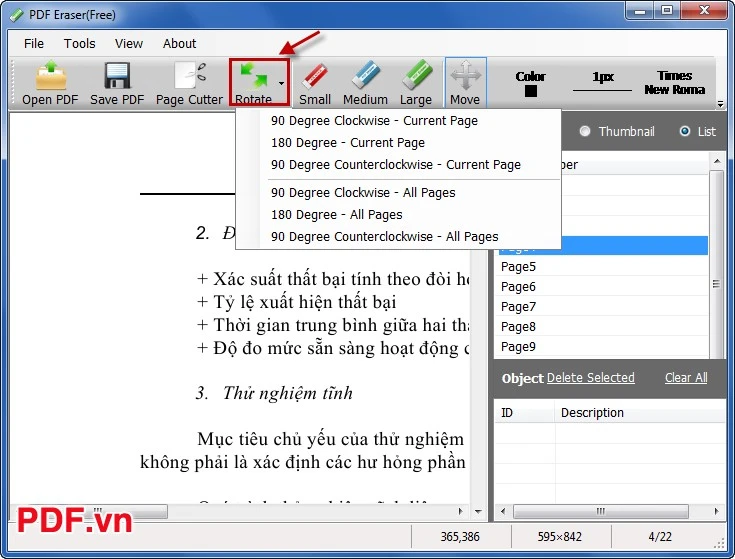Open the Tools menu
This screenshot has width=735, height=559.
click(x=79, y=44)
